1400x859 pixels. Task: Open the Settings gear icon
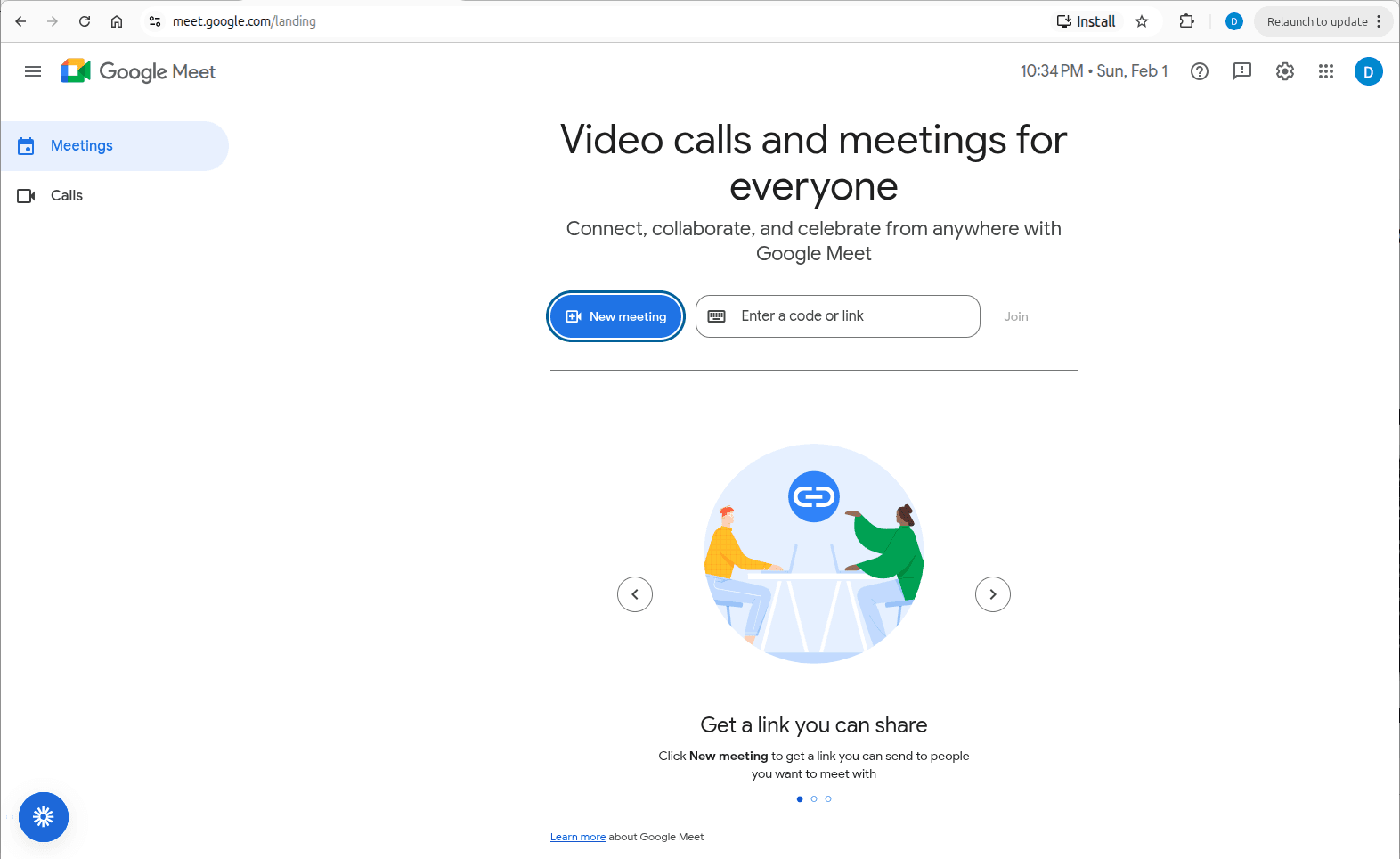[1285, 71]
